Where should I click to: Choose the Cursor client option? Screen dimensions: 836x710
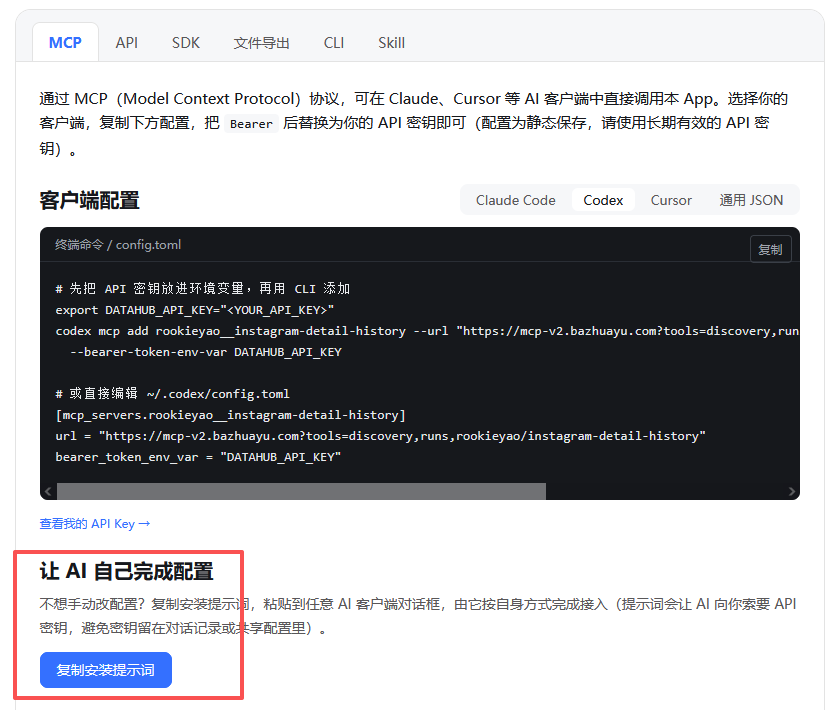(x=671, y=200)
